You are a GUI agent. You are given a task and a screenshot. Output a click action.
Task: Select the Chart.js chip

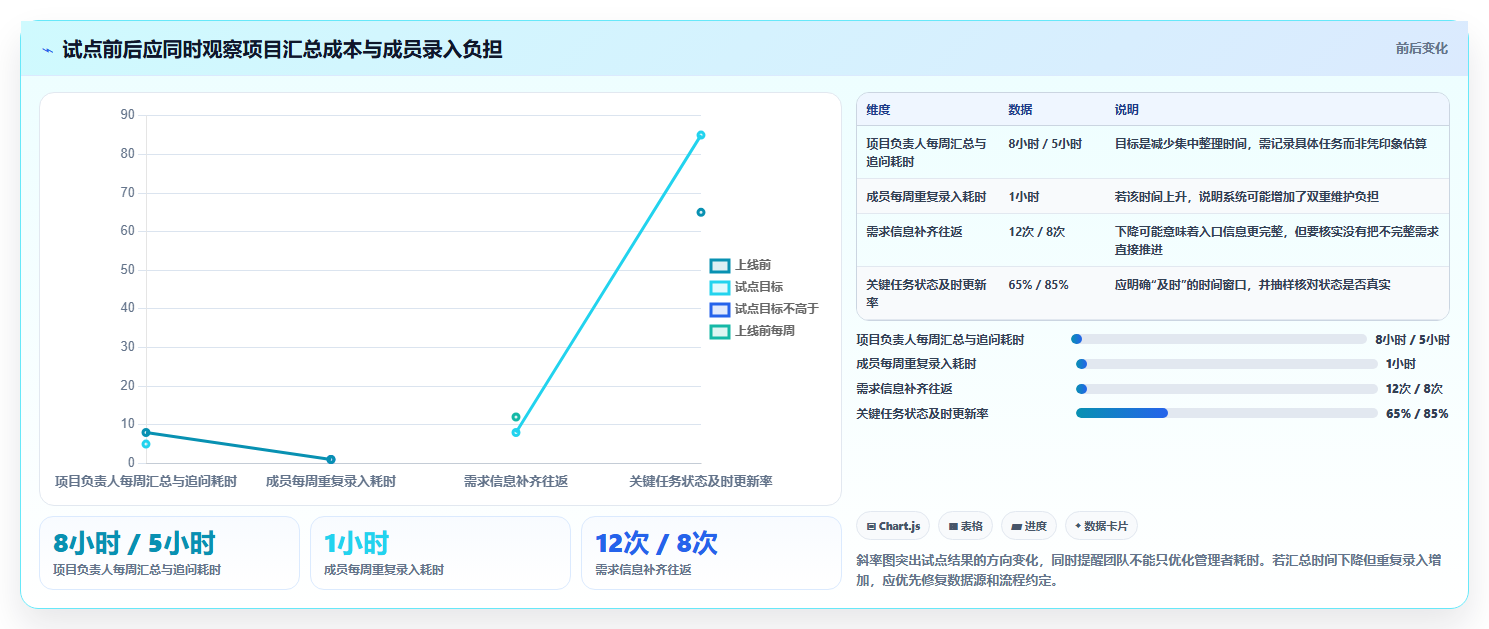pos(893,526)
